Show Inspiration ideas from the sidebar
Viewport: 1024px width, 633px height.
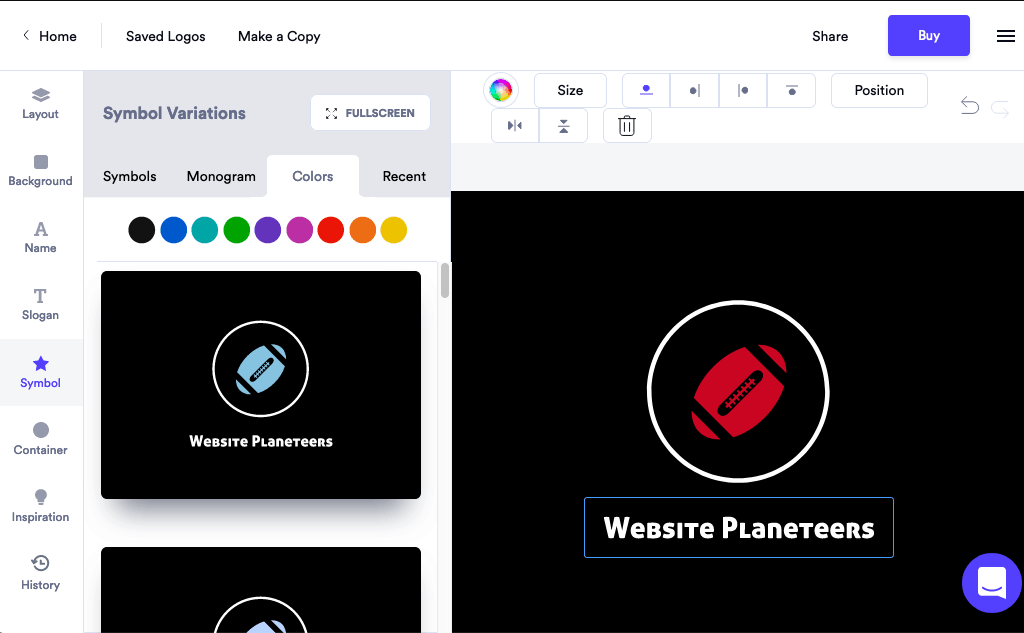[x=40, y=506]
